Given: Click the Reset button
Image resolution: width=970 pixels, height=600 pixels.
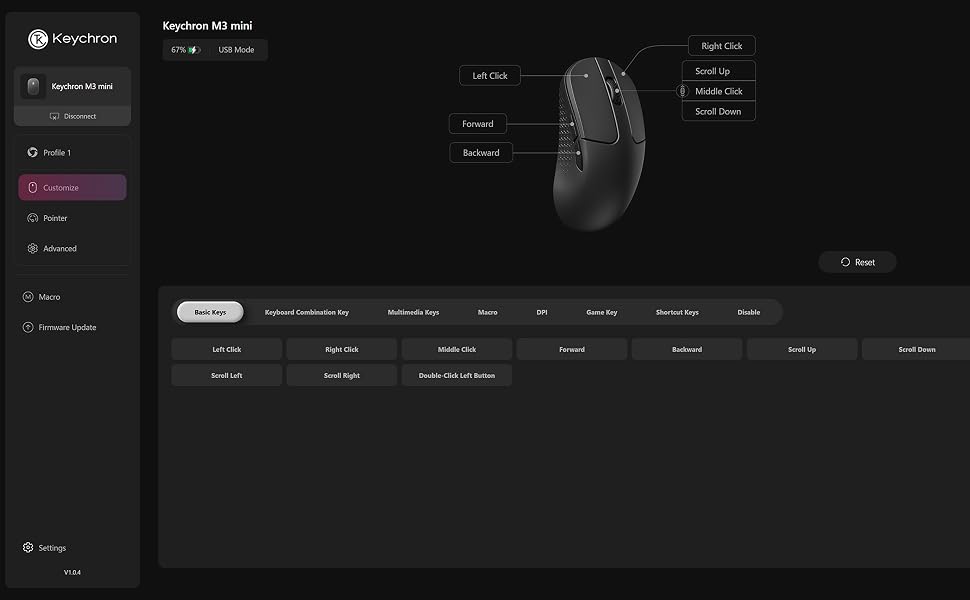Looking at the screenshot, I should click(857, 262).
